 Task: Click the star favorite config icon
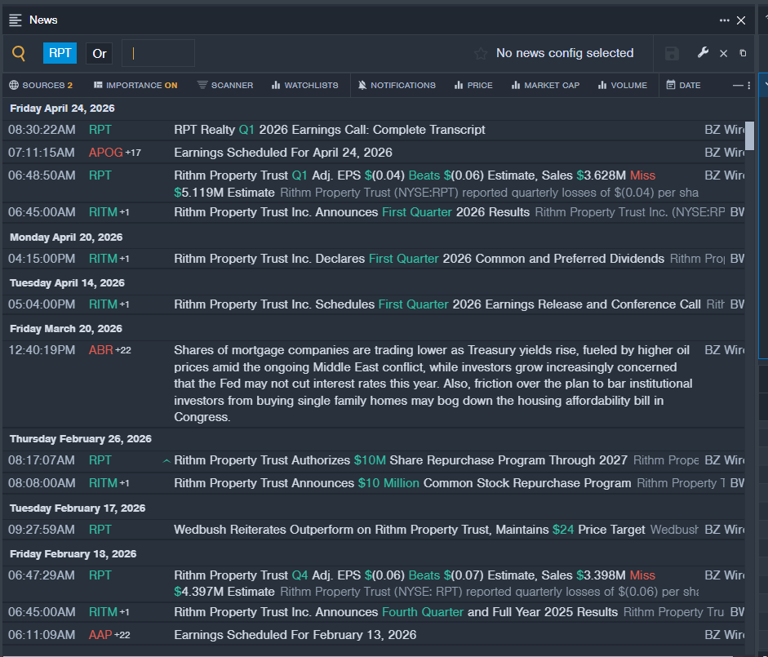[x=481, y=54]
